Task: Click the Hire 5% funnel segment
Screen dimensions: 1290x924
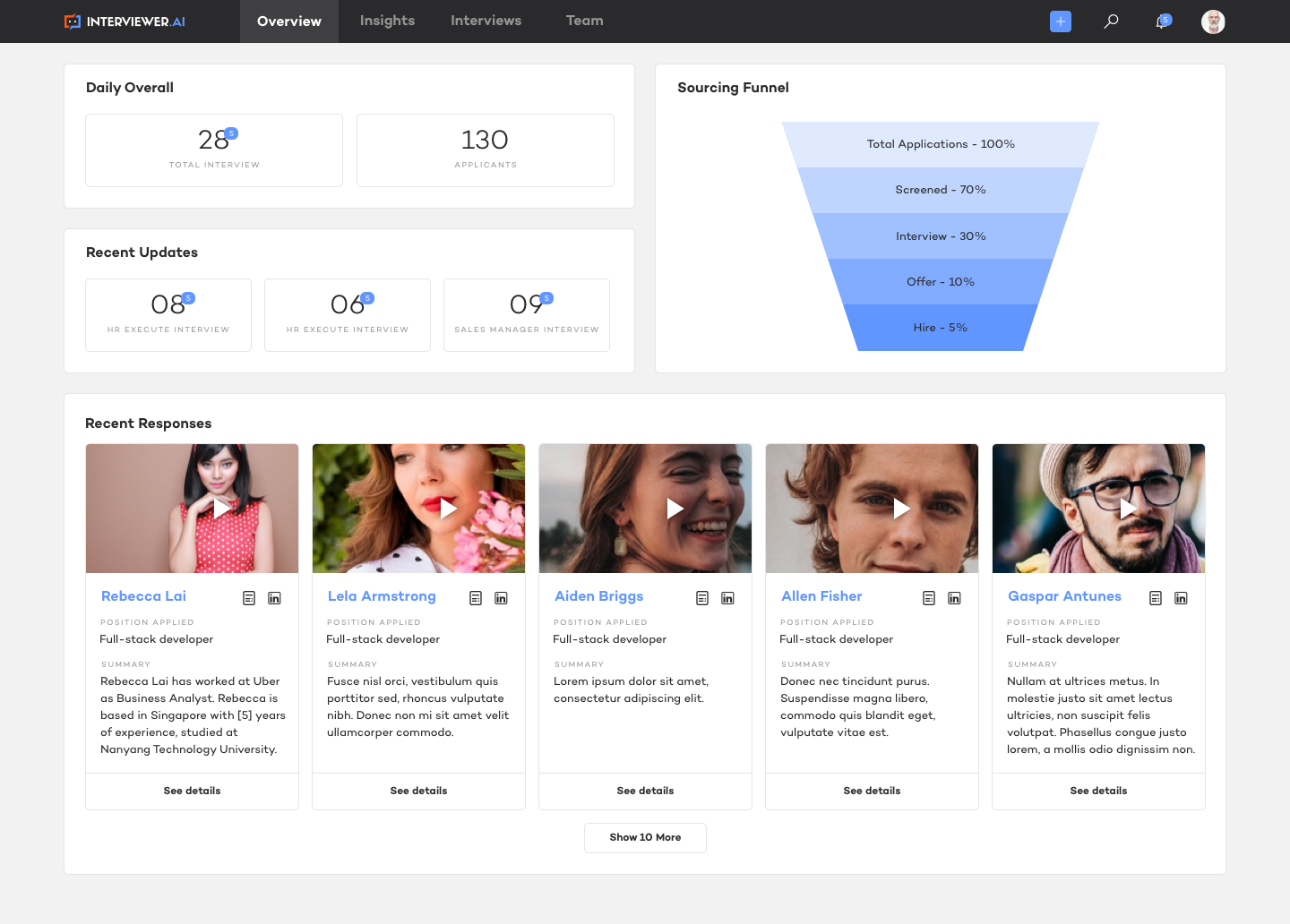Action: [941, 328]
